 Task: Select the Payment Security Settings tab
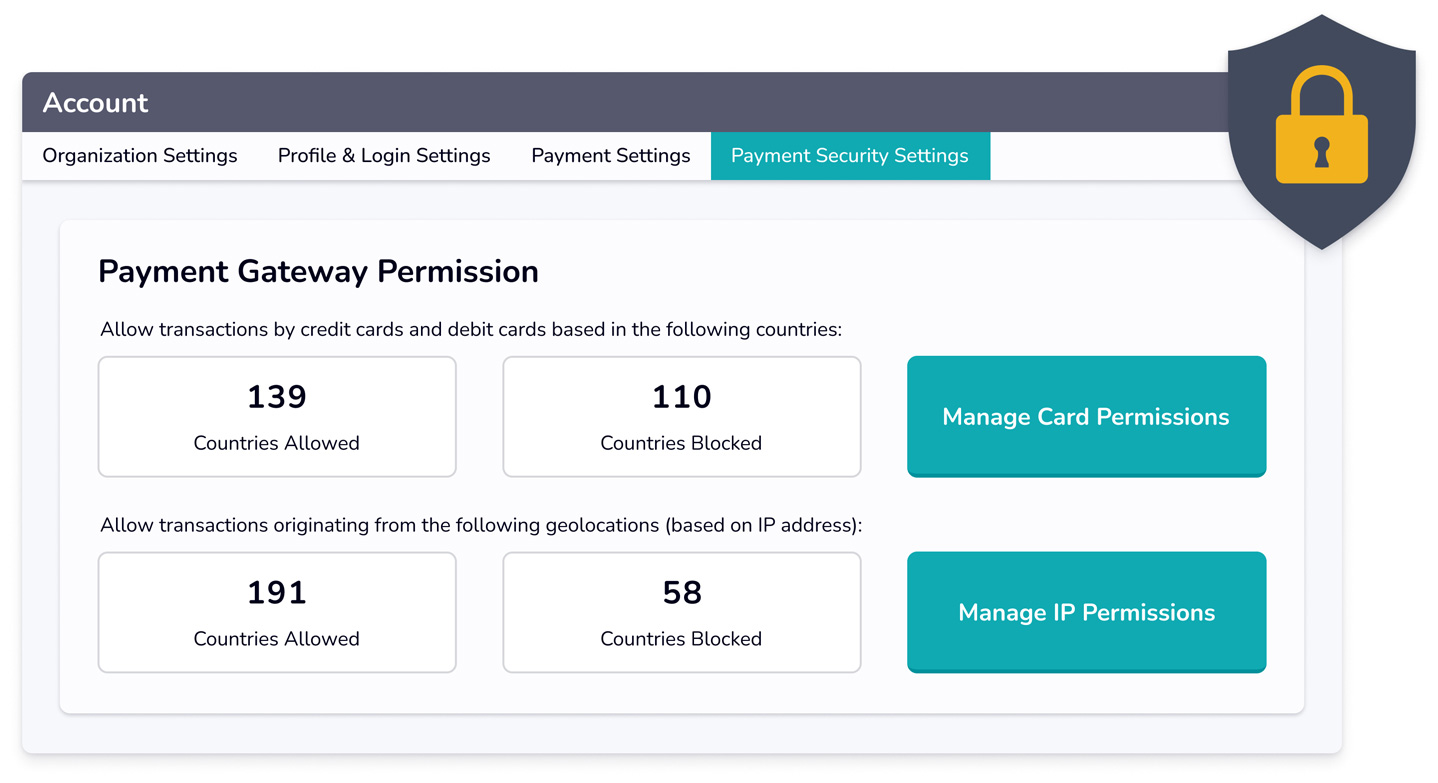850,156
